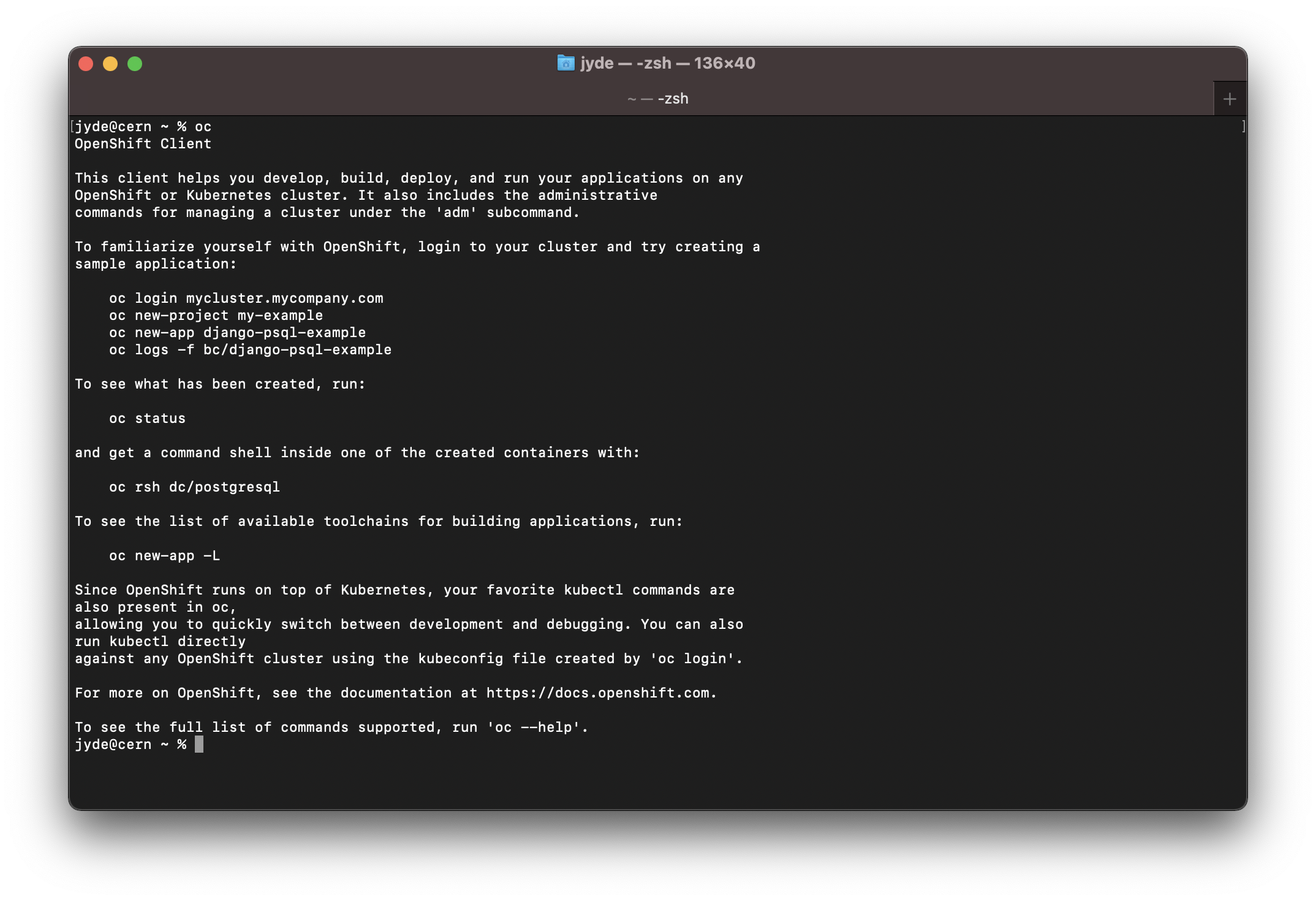Click the 'oc status' command text
The height and width of the screenshot is (901, 1316).
pyautogui.click(x=147, y=419)
